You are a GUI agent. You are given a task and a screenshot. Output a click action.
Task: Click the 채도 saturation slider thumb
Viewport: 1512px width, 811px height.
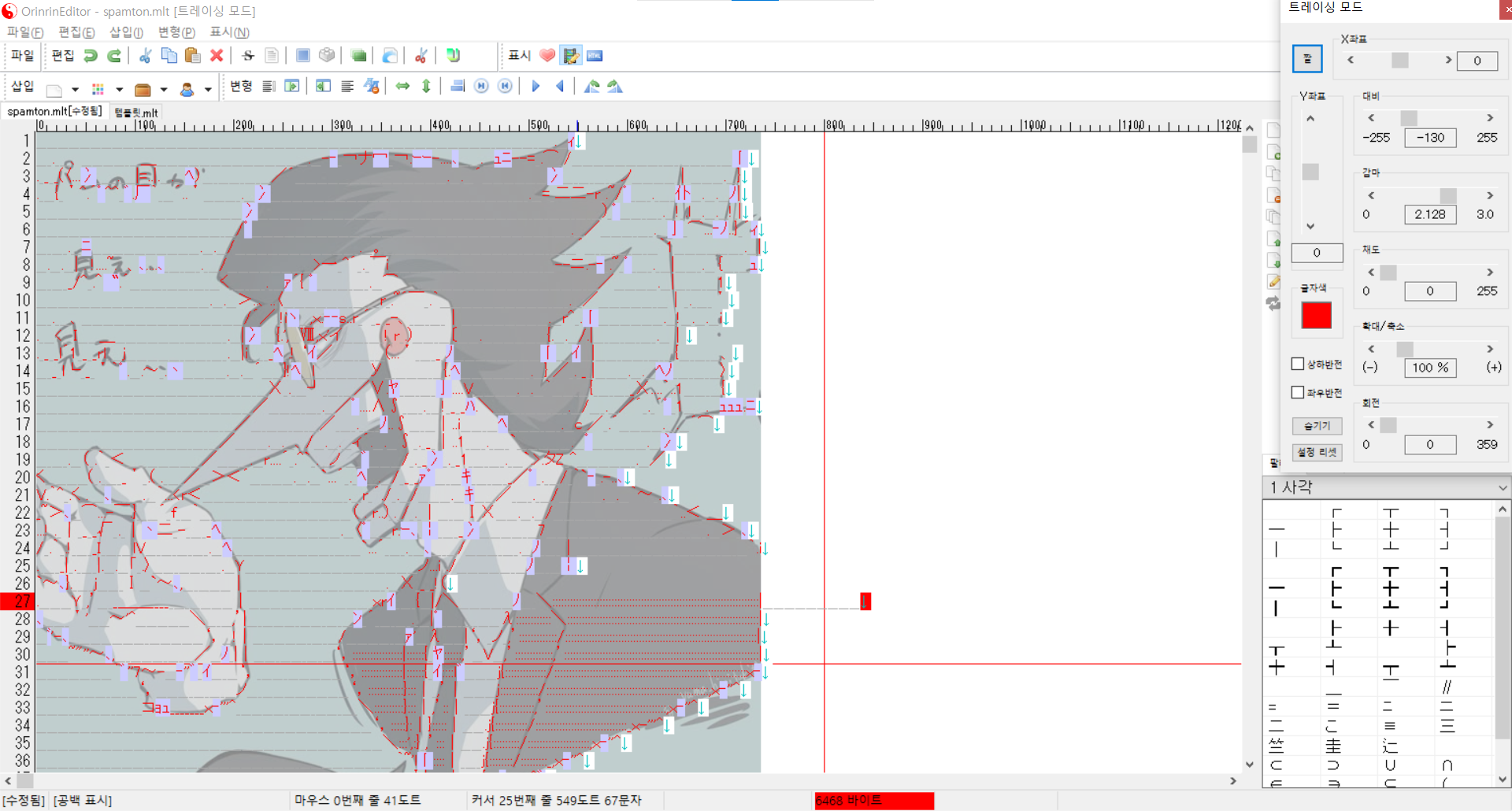click(1388, 272)
